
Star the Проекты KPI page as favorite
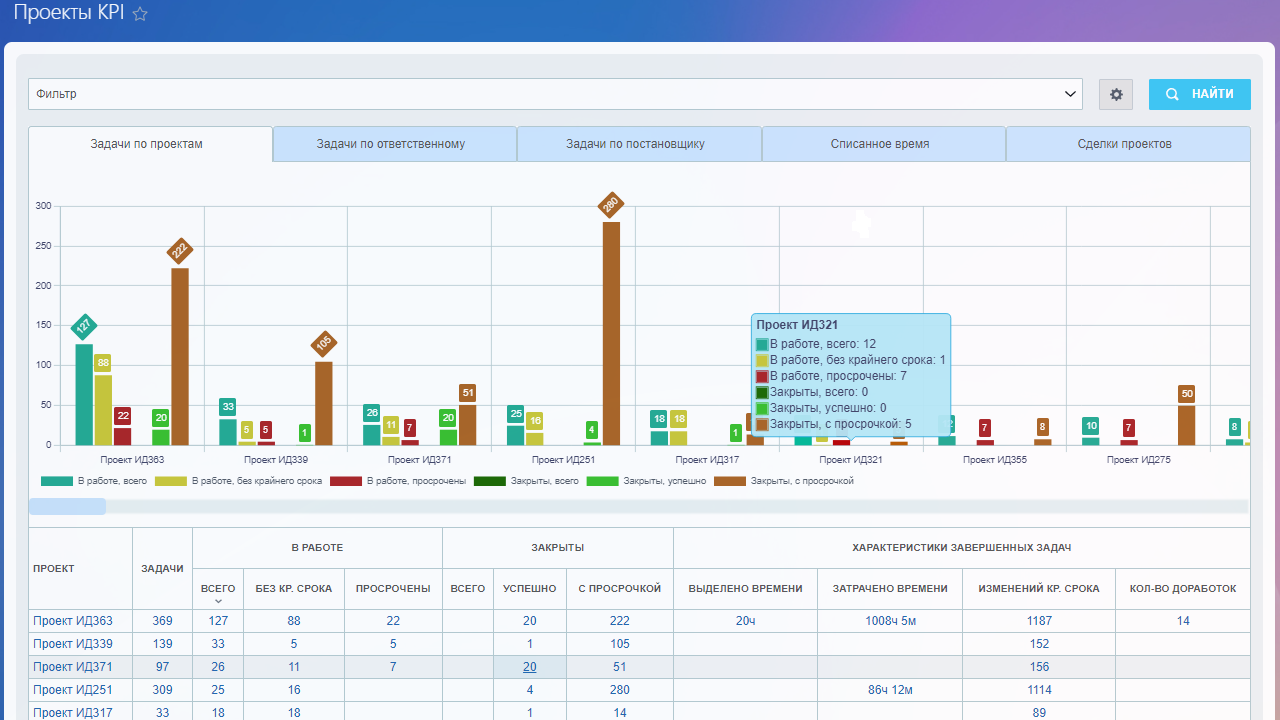click(x=140, y=14)
